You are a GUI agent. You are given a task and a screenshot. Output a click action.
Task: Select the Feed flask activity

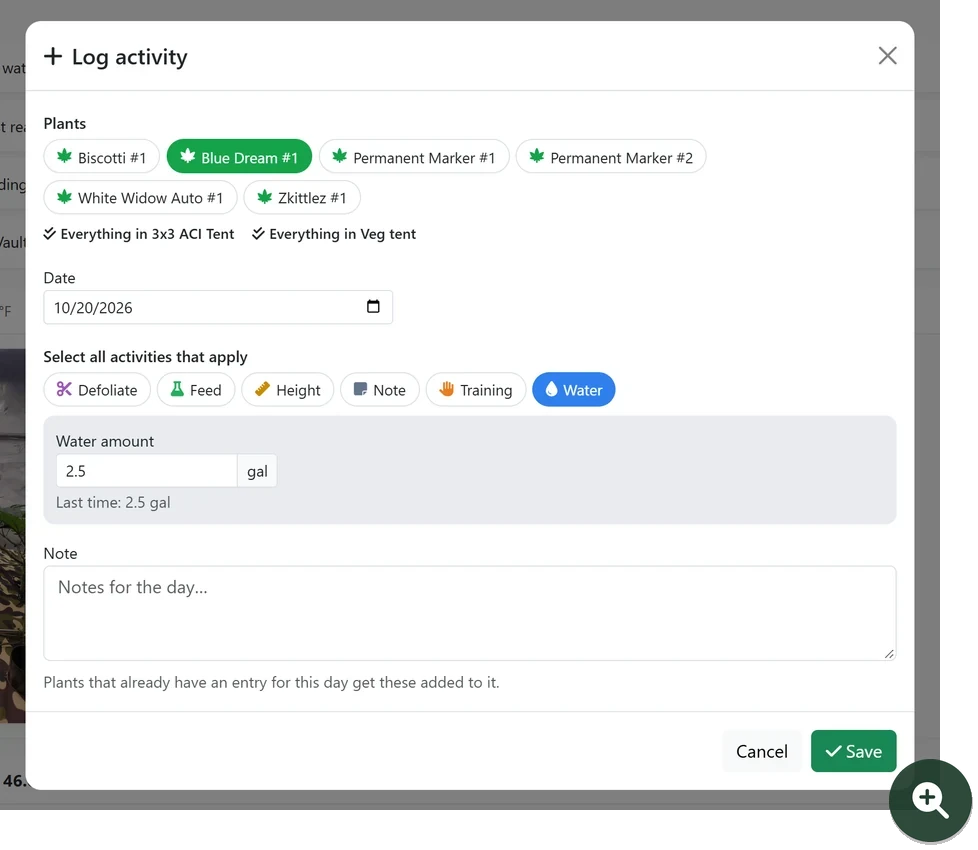(196, 390)
